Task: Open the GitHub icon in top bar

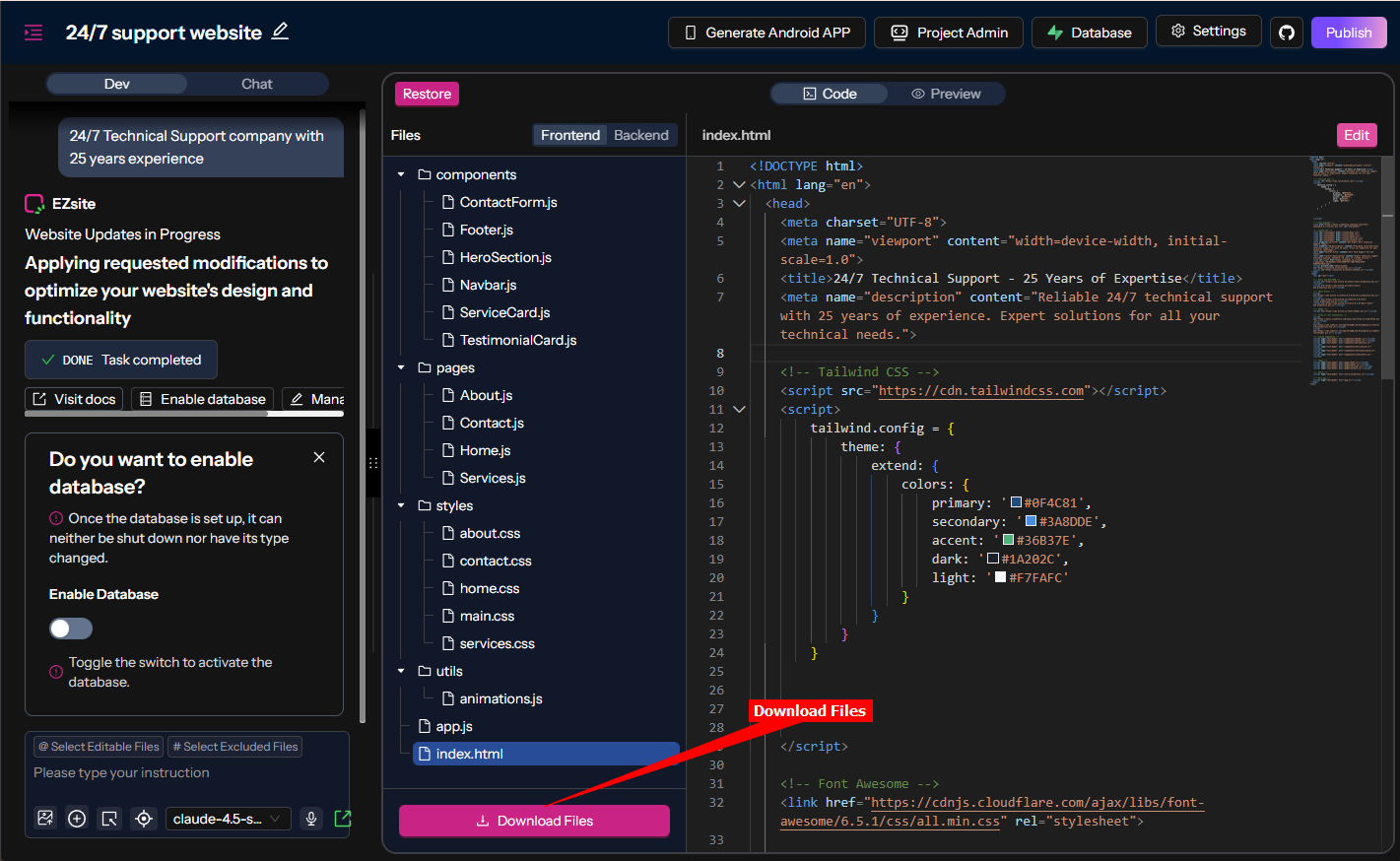Action: (x=1287, y=33)
